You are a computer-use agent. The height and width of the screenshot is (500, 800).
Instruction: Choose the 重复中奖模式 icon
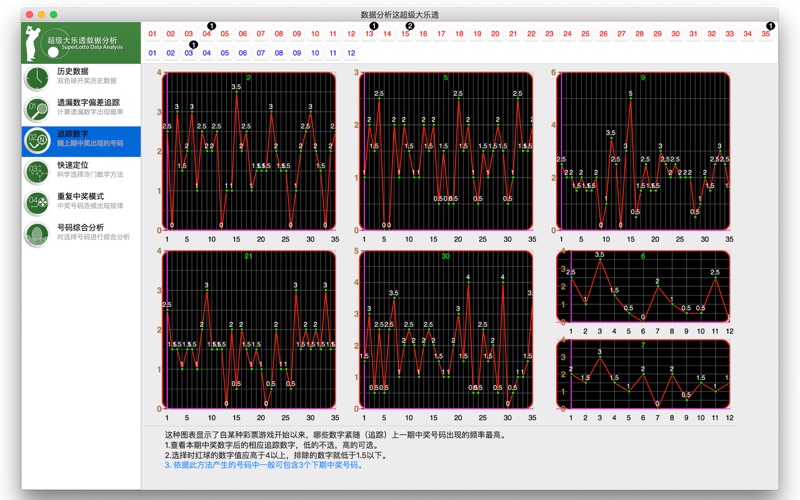[x=37, y=203]
